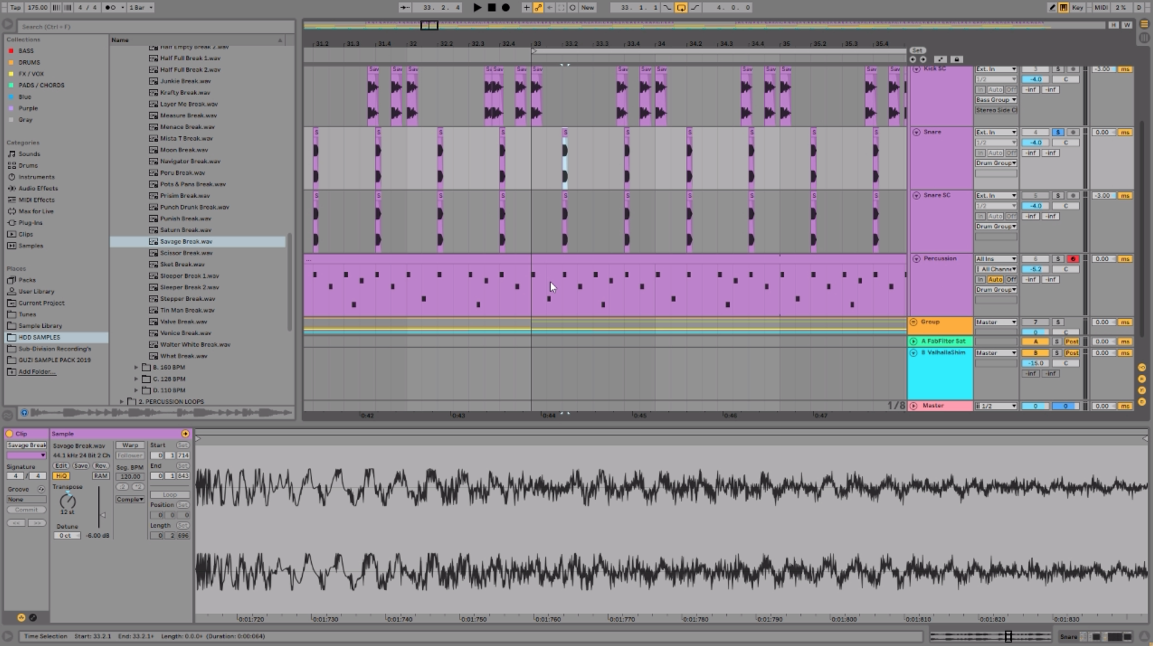Reverse the sample with Rev. button

(x=101, y=466)
